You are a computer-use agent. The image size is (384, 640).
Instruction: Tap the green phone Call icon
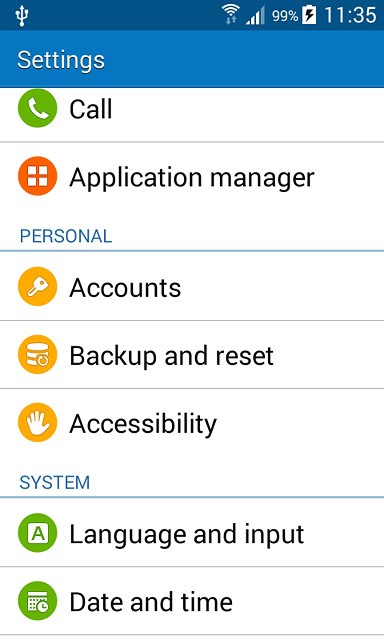point(38,109)
